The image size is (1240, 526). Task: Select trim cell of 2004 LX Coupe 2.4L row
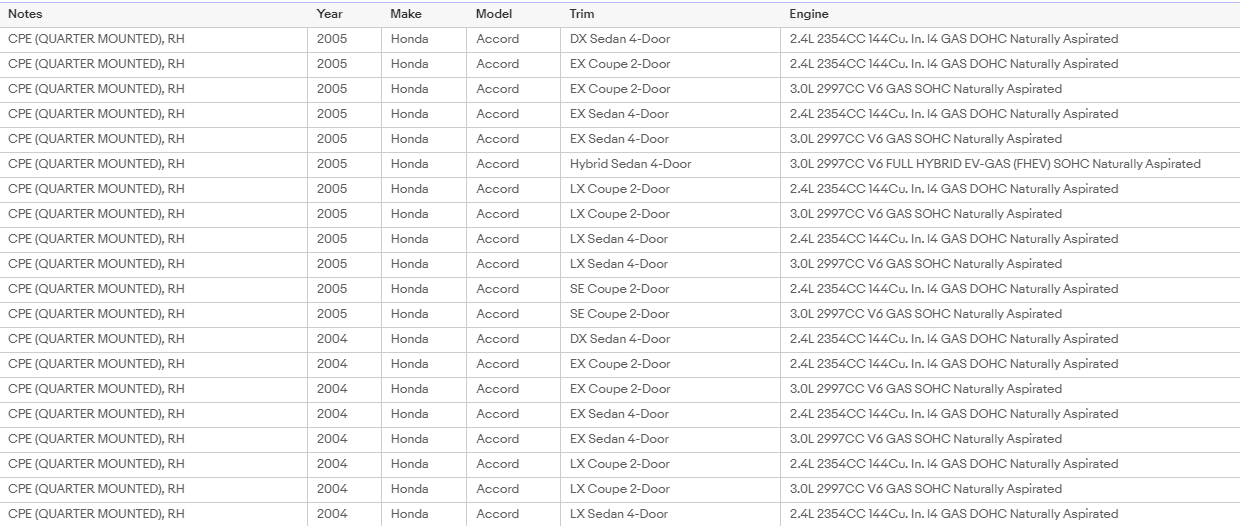coord(671,464)
